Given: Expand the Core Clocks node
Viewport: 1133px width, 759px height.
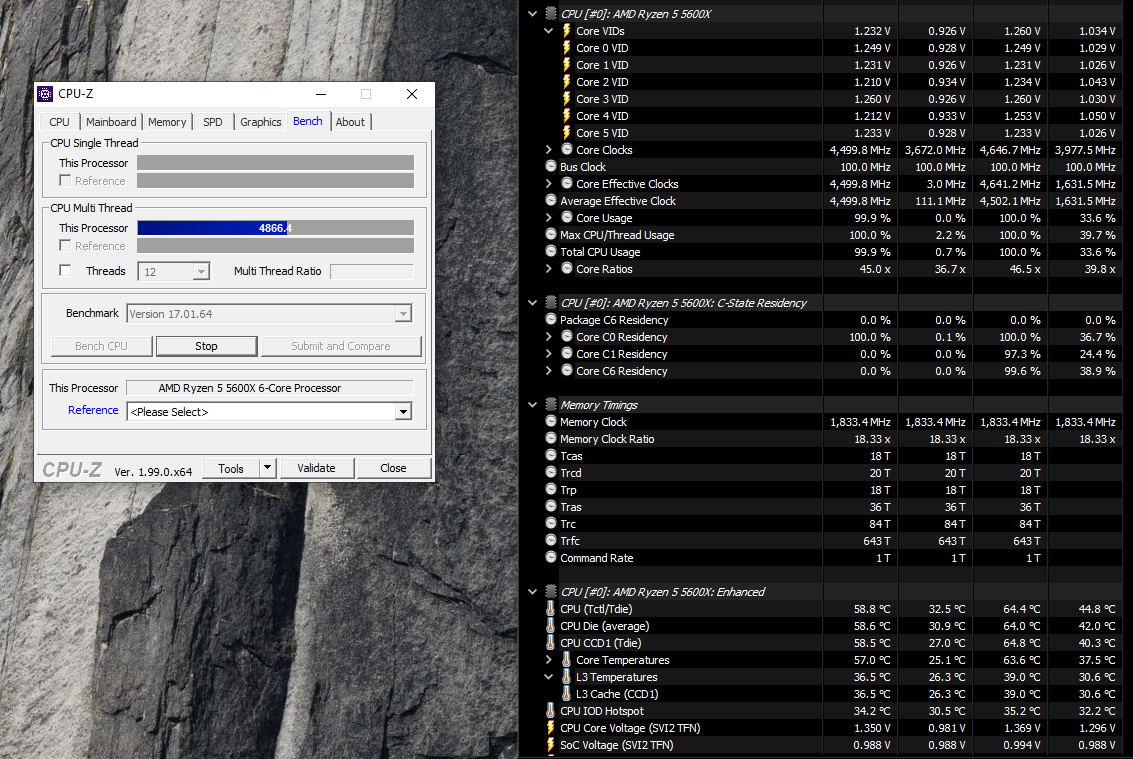Looking at the screenshot, I should (548, 150).
